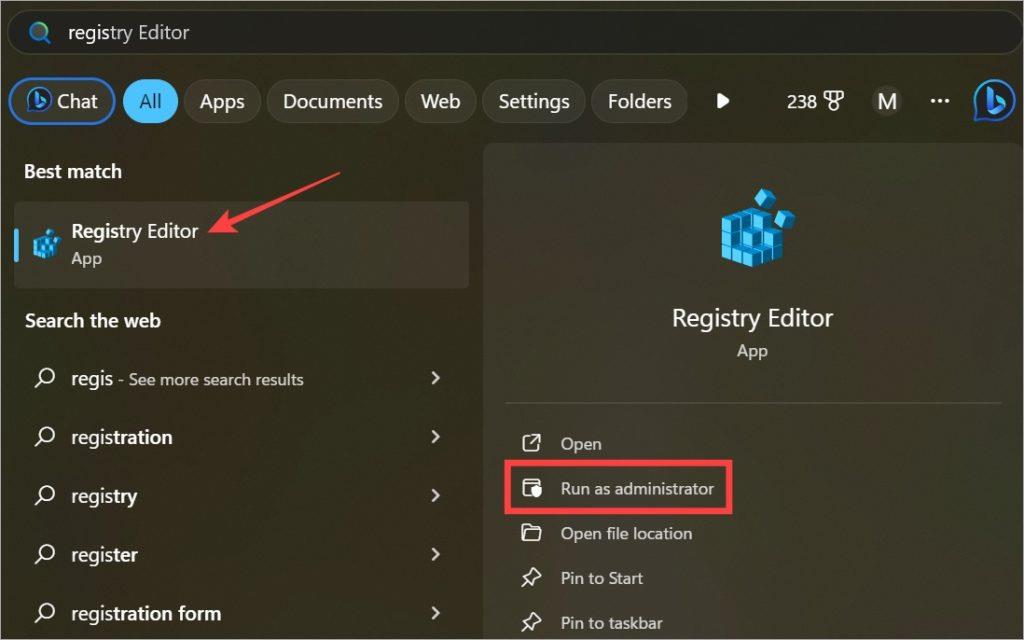This screenshot has height=640, width=1024.
Task: Open Bing Chat filter button
Action: [62, 101]
